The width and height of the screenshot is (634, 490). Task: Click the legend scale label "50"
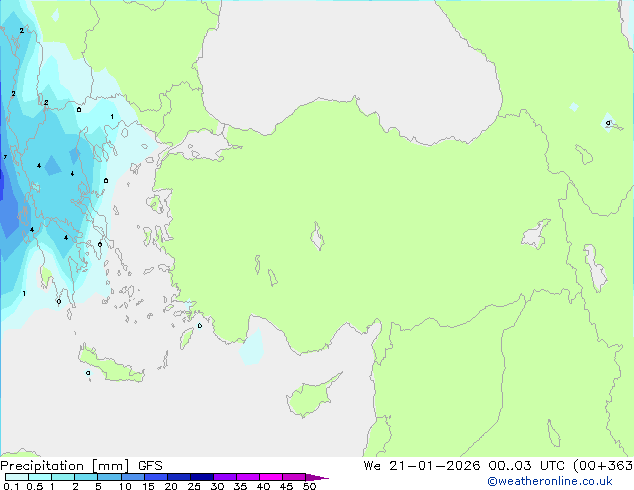click(309, 486)
